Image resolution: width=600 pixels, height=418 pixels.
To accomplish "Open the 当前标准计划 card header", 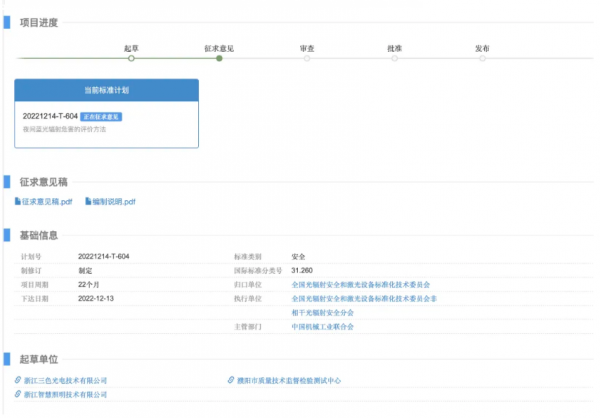I will 107,89.
